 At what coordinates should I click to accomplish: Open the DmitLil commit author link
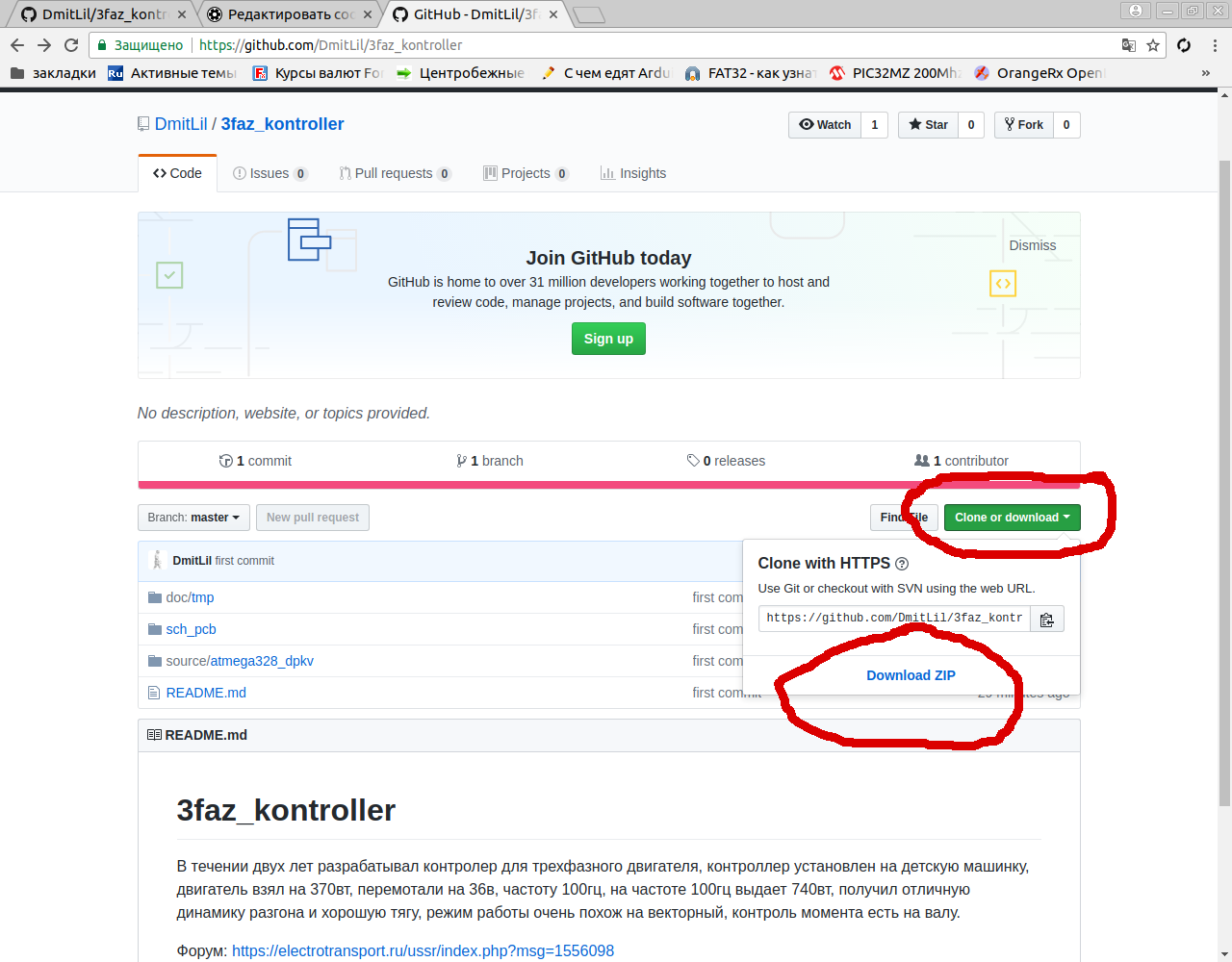coord(192,561)
